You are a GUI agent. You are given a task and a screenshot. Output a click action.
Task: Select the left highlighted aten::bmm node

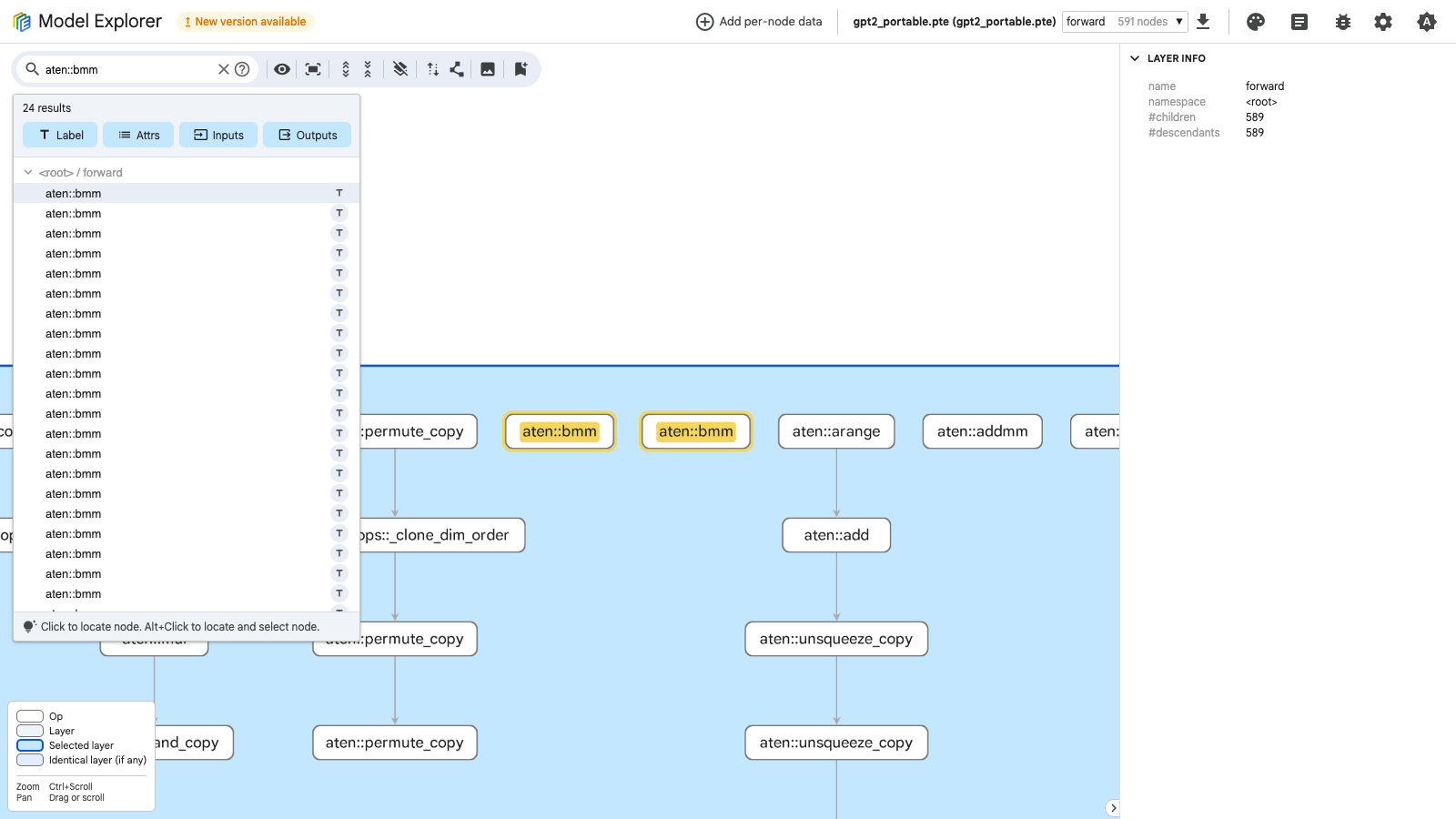click(x=560, y=431)
